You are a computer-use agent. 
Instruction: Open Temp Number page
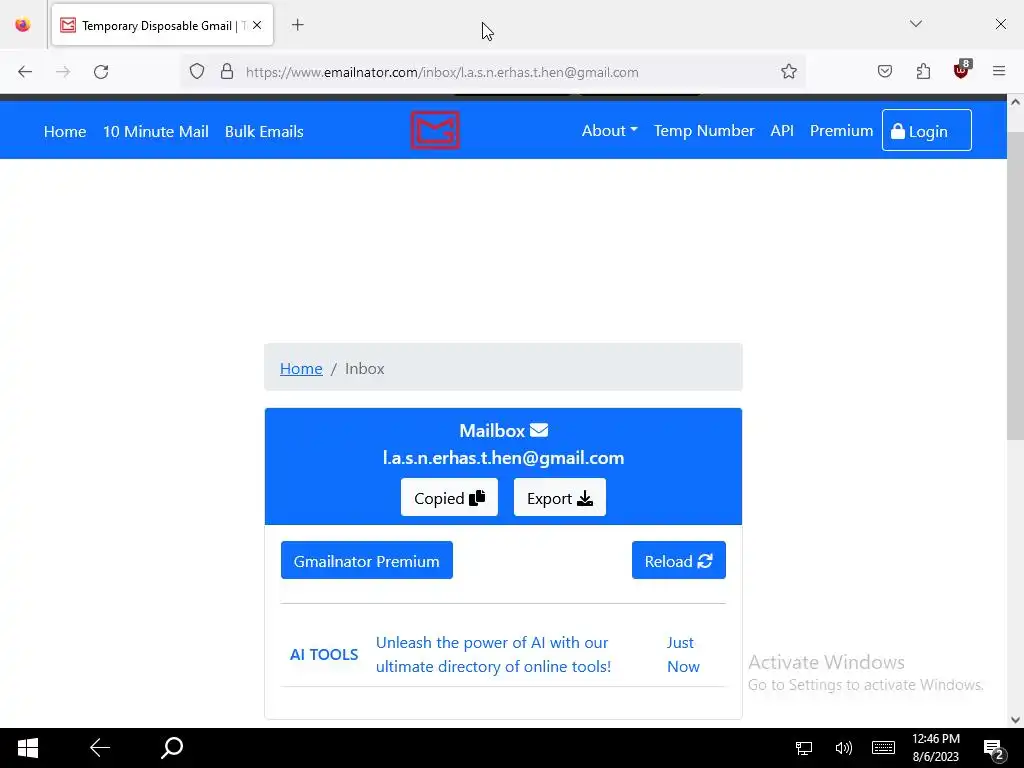point(704,131)
